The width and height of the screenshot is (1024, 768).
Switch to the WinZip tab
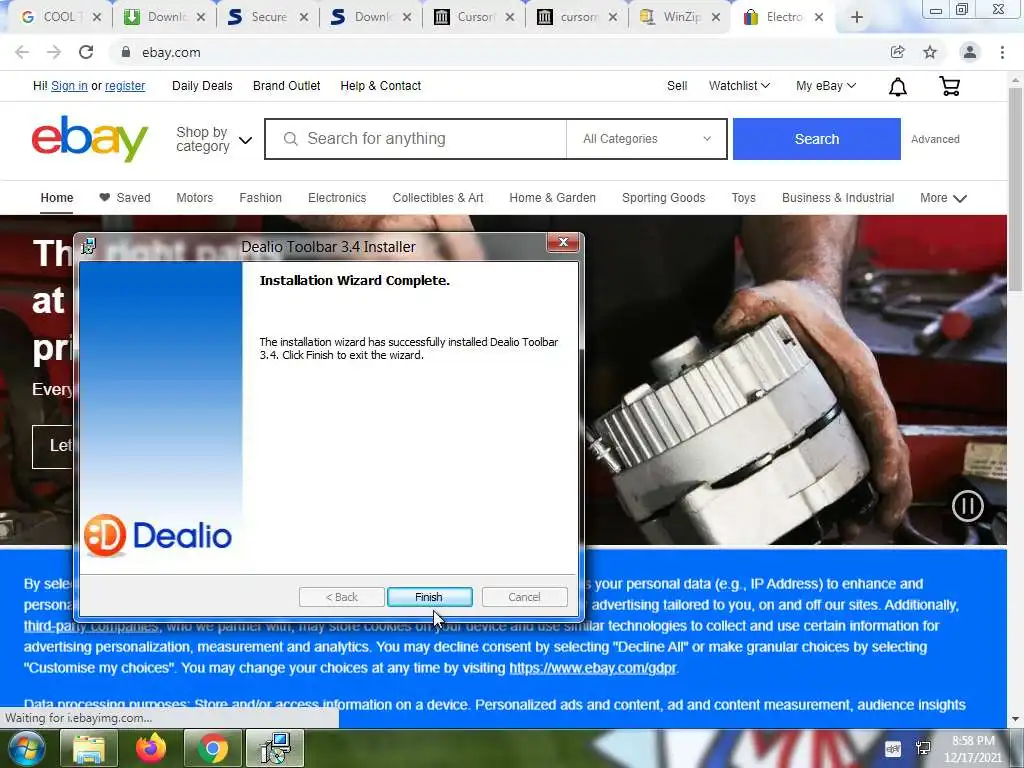click(x=679, y=17)
